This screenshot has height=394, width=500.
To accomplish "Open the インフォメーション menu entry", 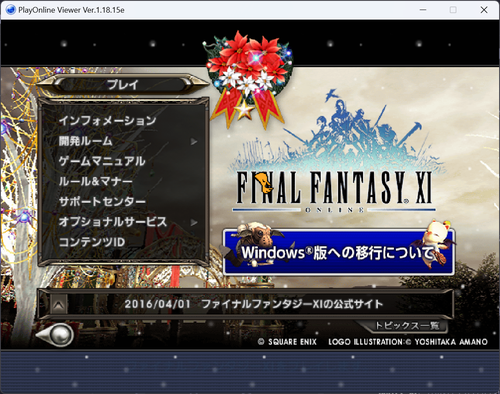I will point(107,120).
